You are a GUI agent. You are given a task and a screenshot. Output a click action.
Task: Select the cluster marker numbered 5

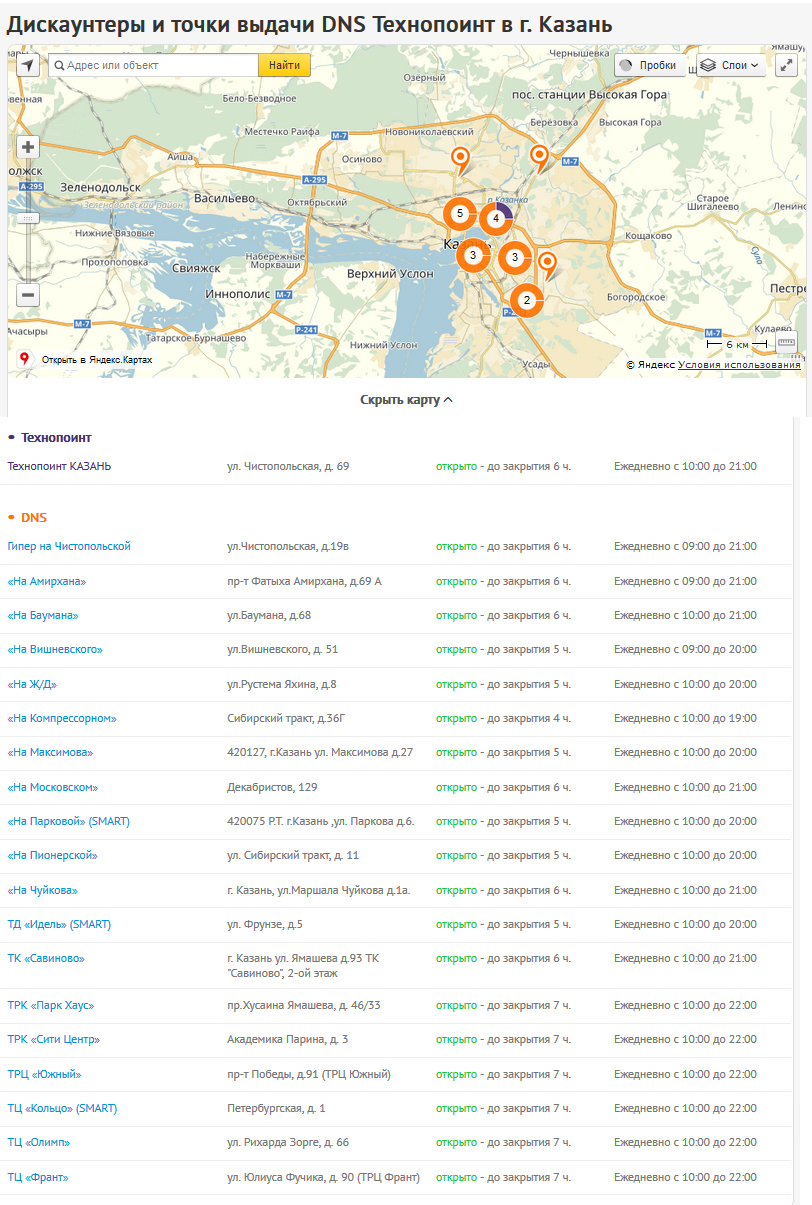(459, 214)
